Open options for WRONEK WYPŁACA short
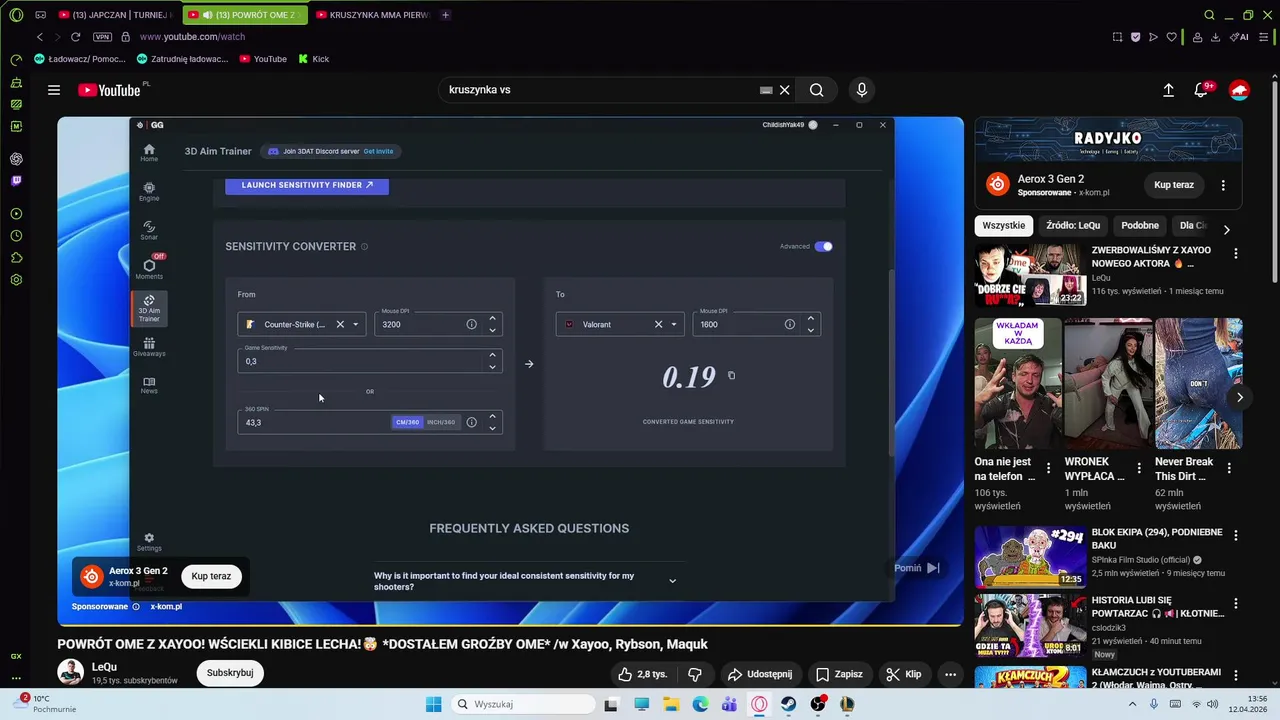1280x720 pixels. [1138, 468]
